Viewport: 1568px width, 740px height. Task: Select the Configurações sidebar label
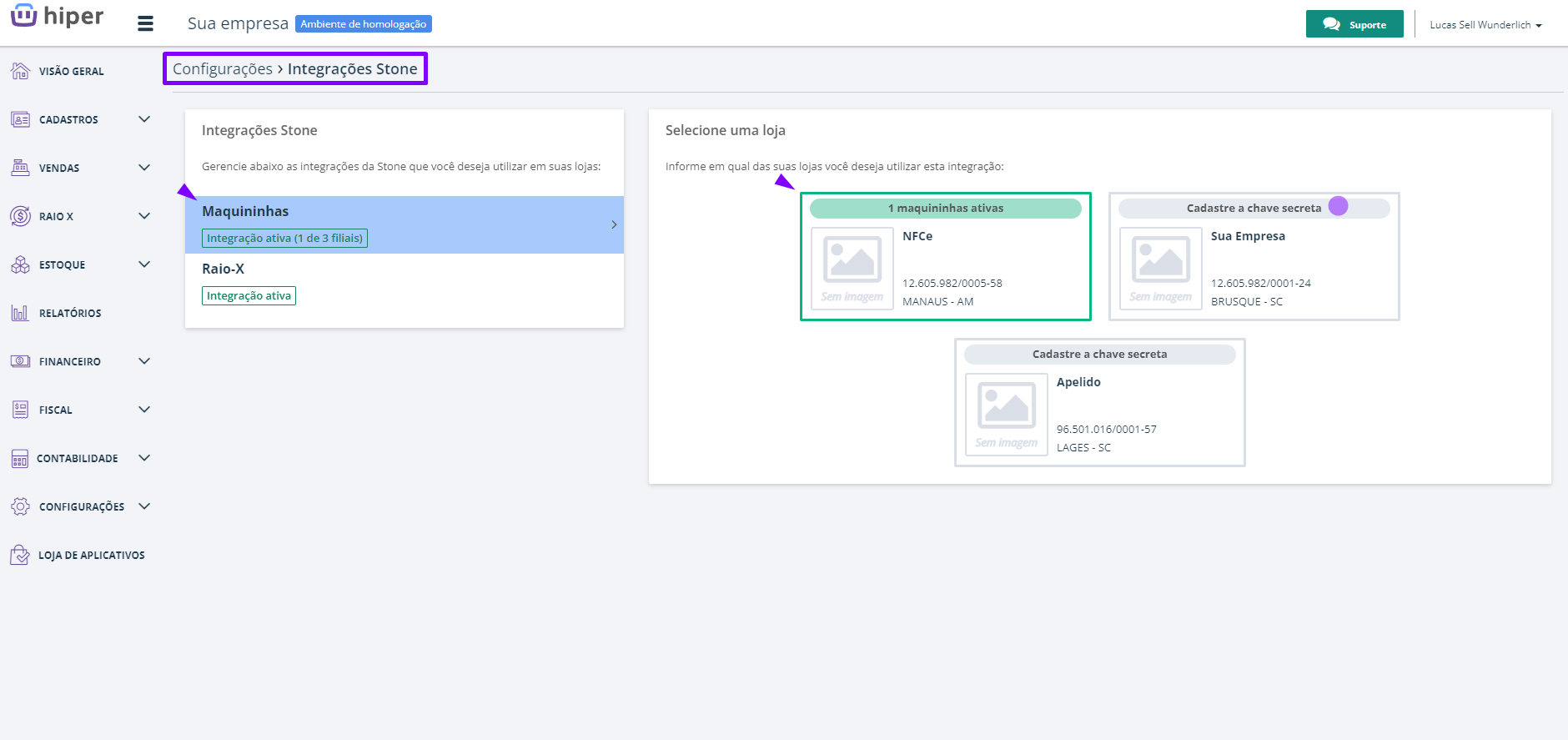click(82, 506)
